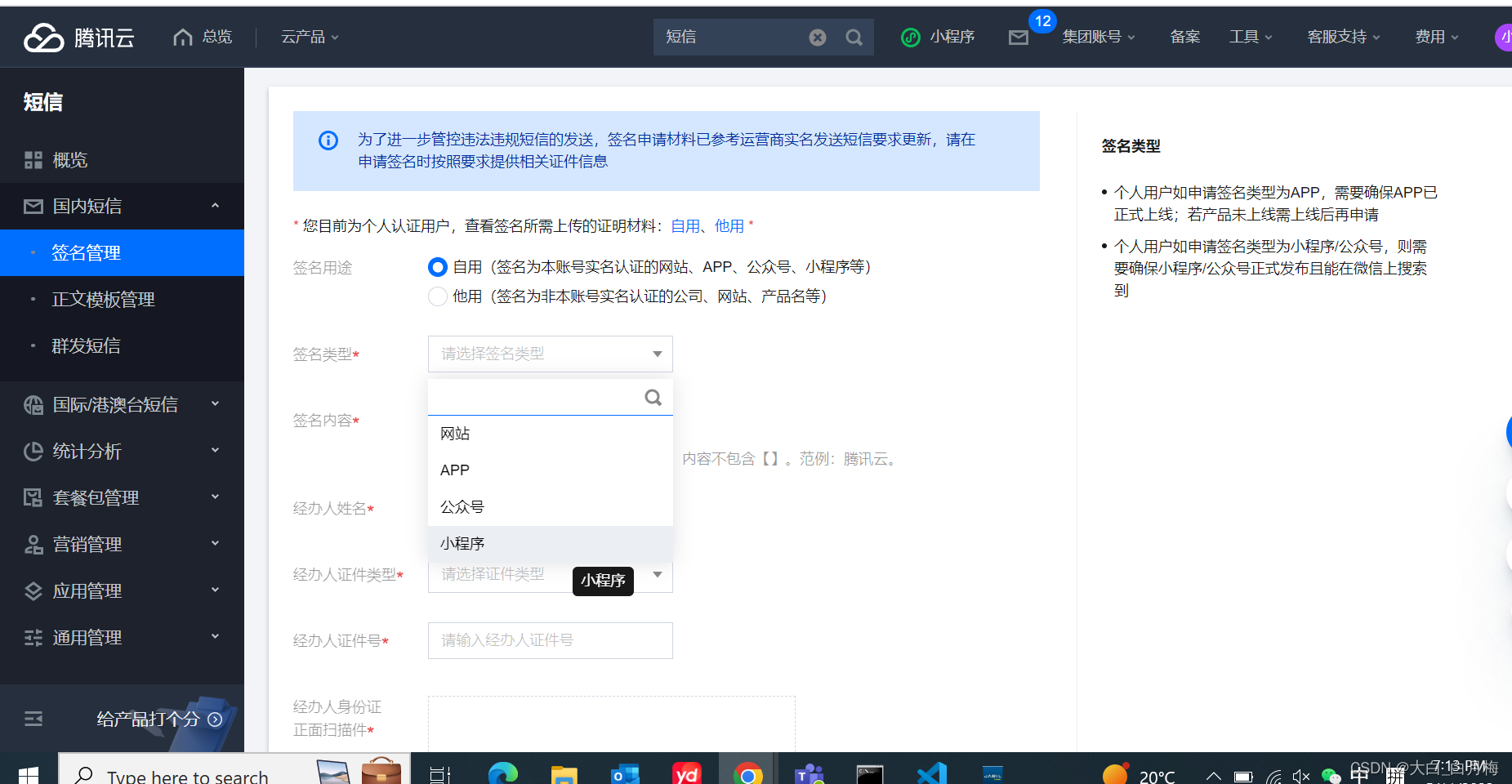This screenshot has width=1512, height=784.
Task: Select 自用 signature purpose radio
Action: pos(438,267)
